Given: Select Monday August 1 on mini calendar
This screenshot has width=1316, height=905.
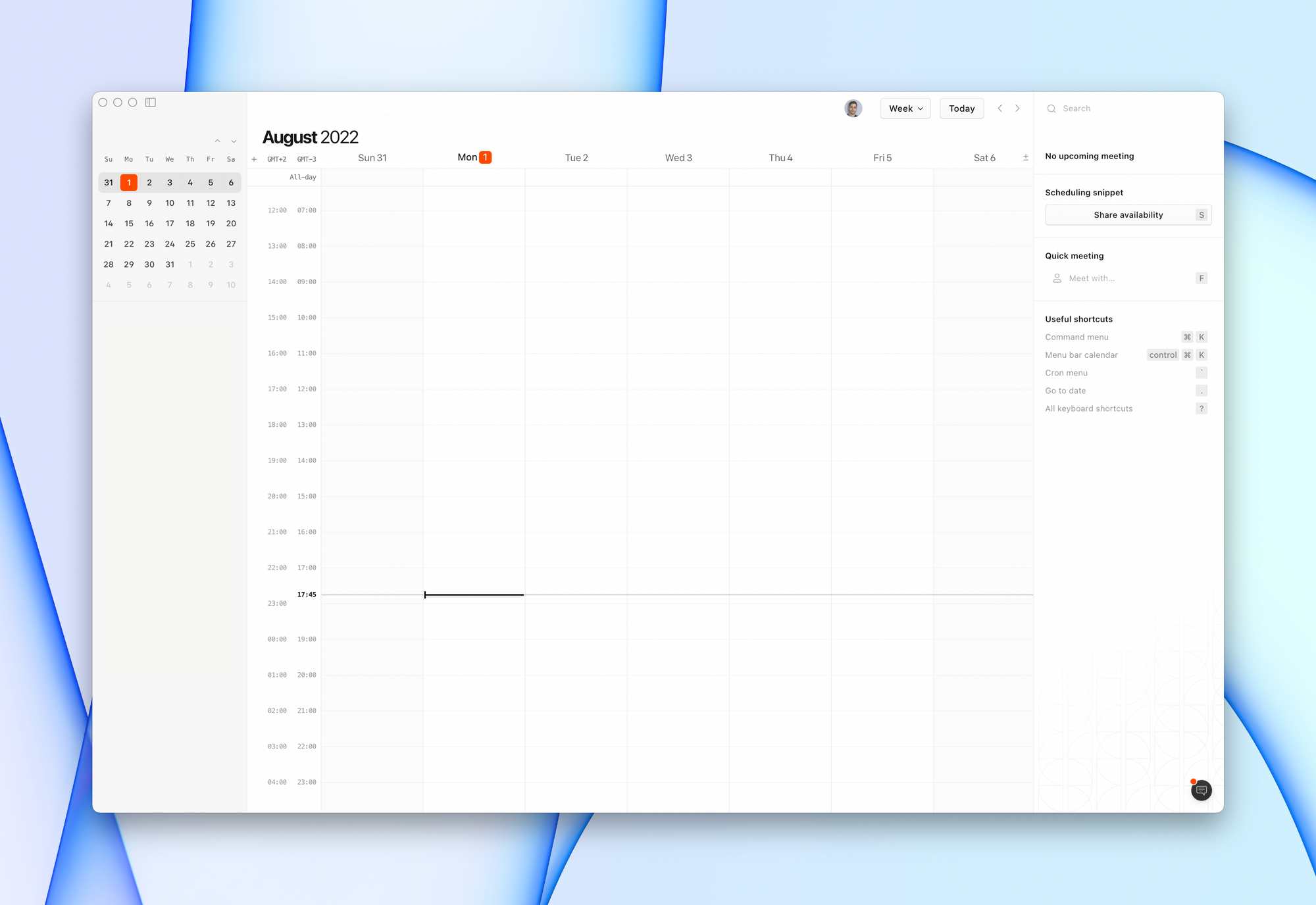Looking at the screenshot, I should (127, 183).
